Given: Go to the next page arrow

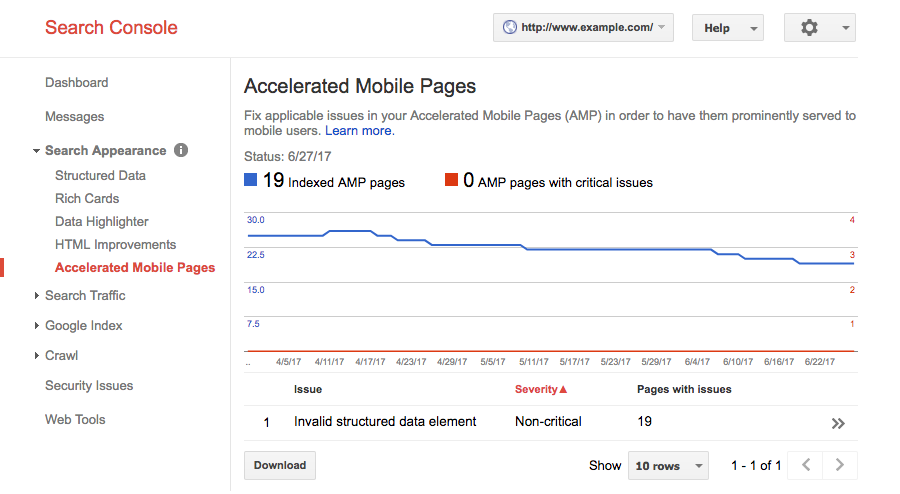Looking at the screenshot, I should pos(840,465).
